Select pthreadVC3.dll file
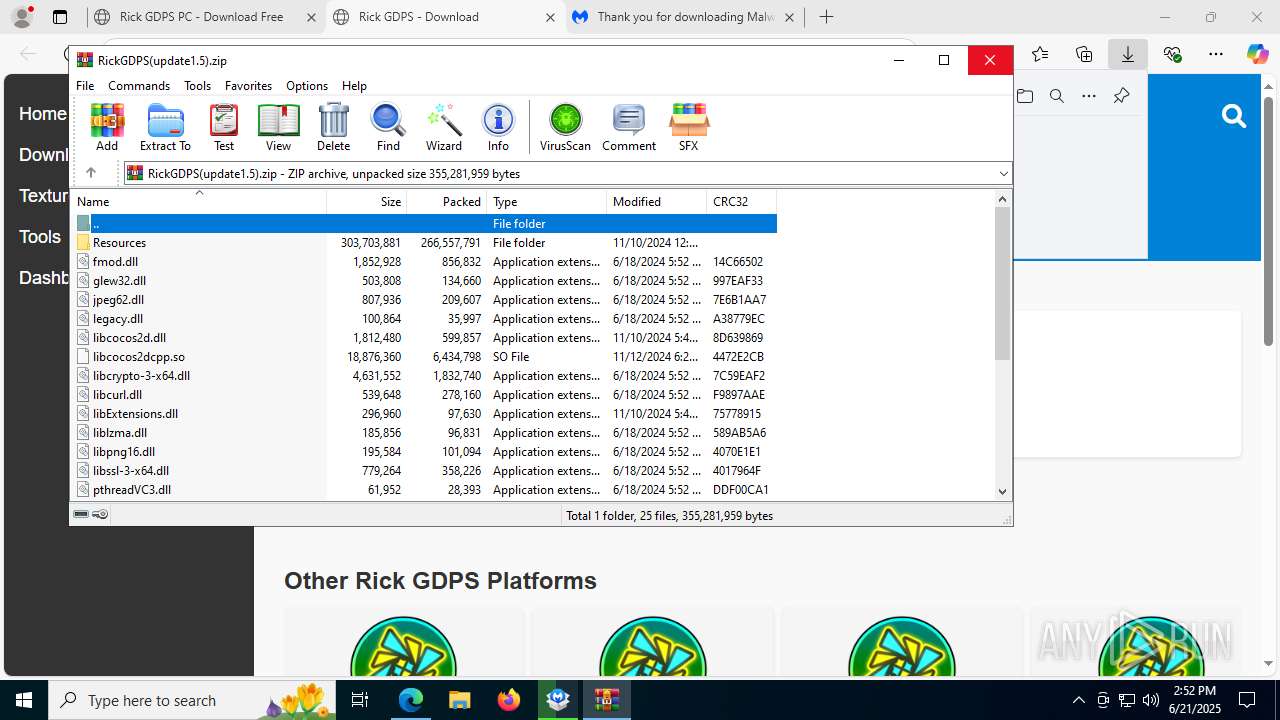Screen dimensions: 1280x720 click(425, 490)
